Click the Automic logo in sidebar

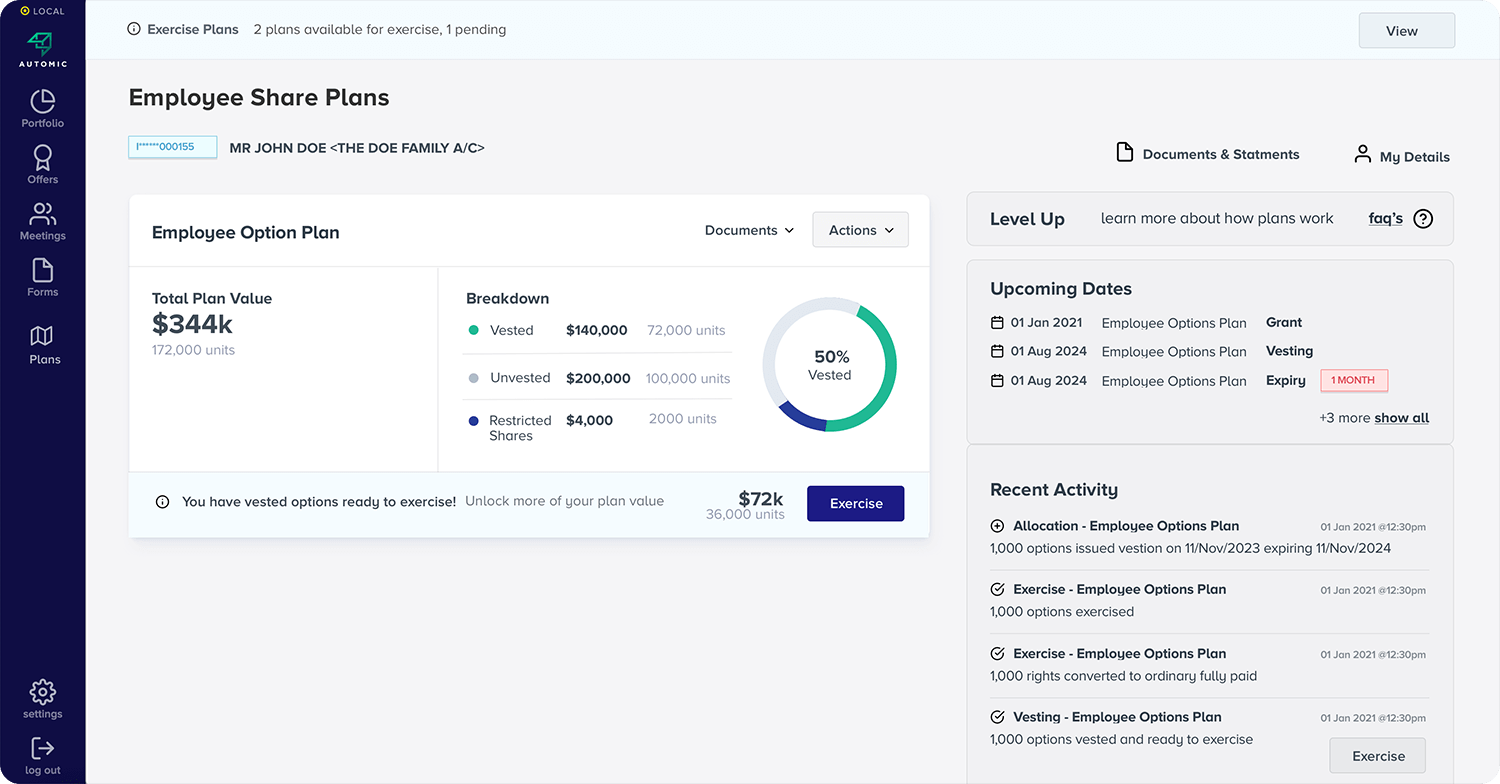point(42,44)
